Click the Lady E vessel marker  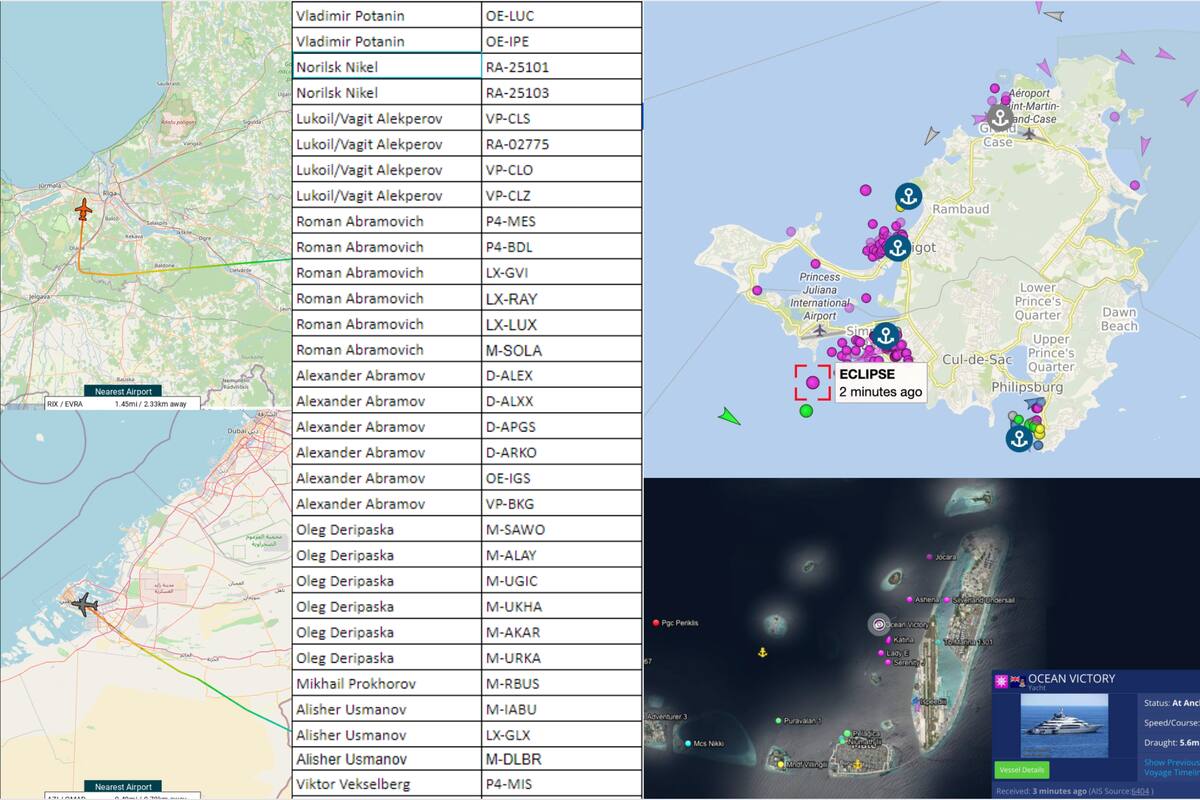click(x=881, y=653)
